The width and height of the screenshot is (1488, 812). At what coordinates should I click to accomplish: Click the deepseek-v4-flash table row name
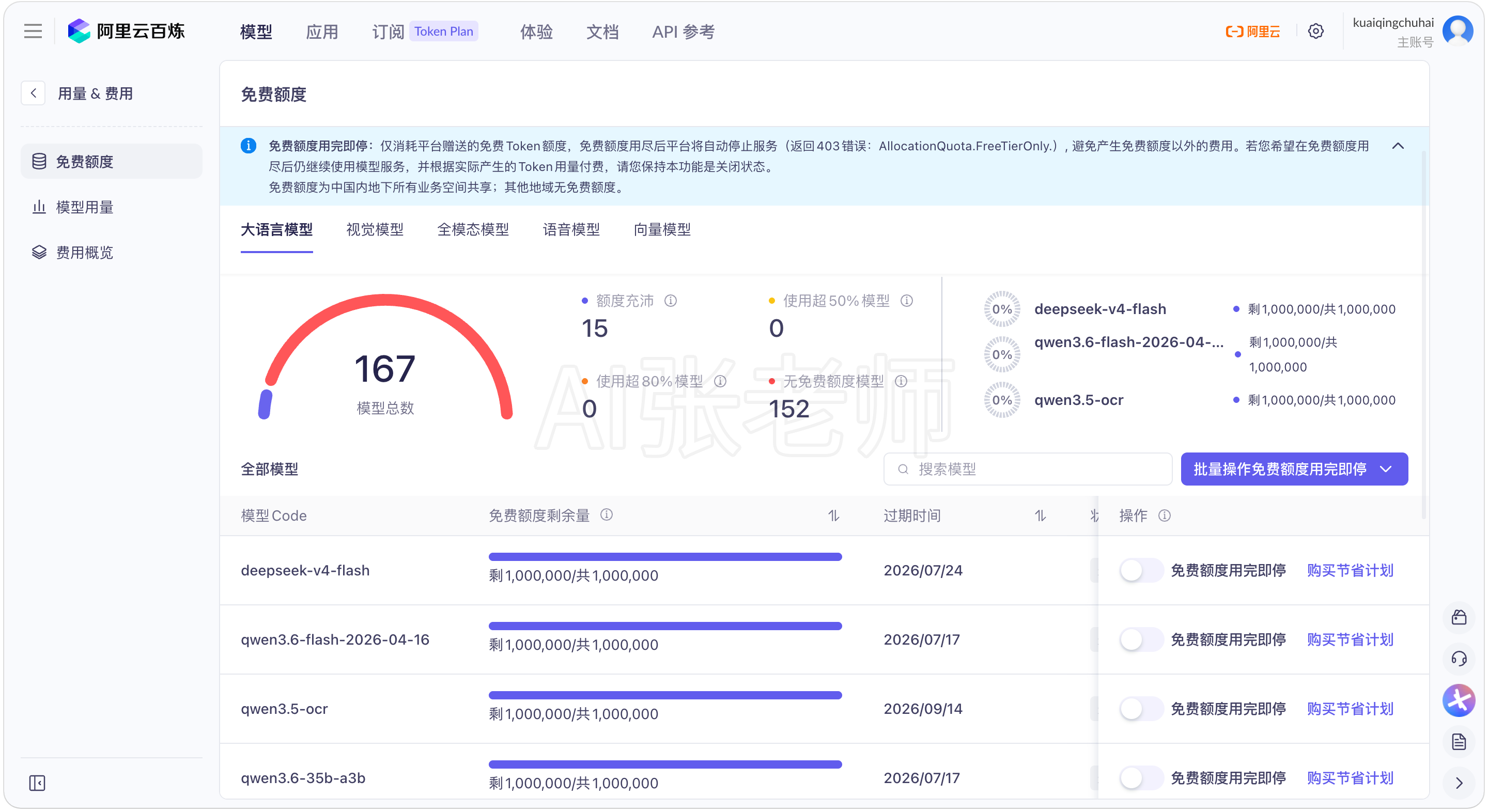click(x=305, y=570)
